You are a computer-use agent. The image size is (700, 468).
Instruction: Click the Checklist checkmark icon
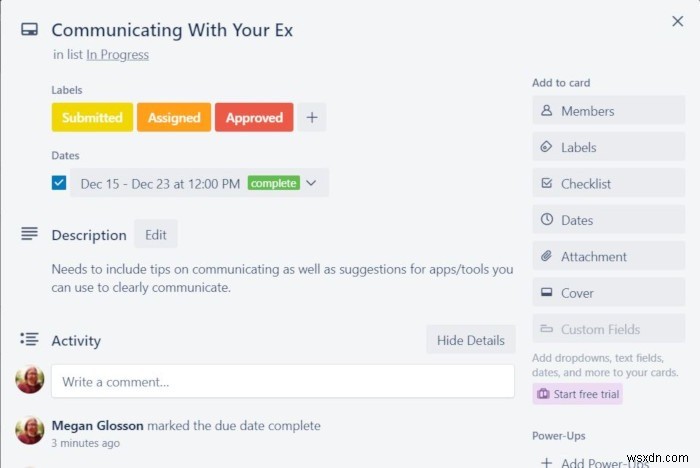click(546, 184)
